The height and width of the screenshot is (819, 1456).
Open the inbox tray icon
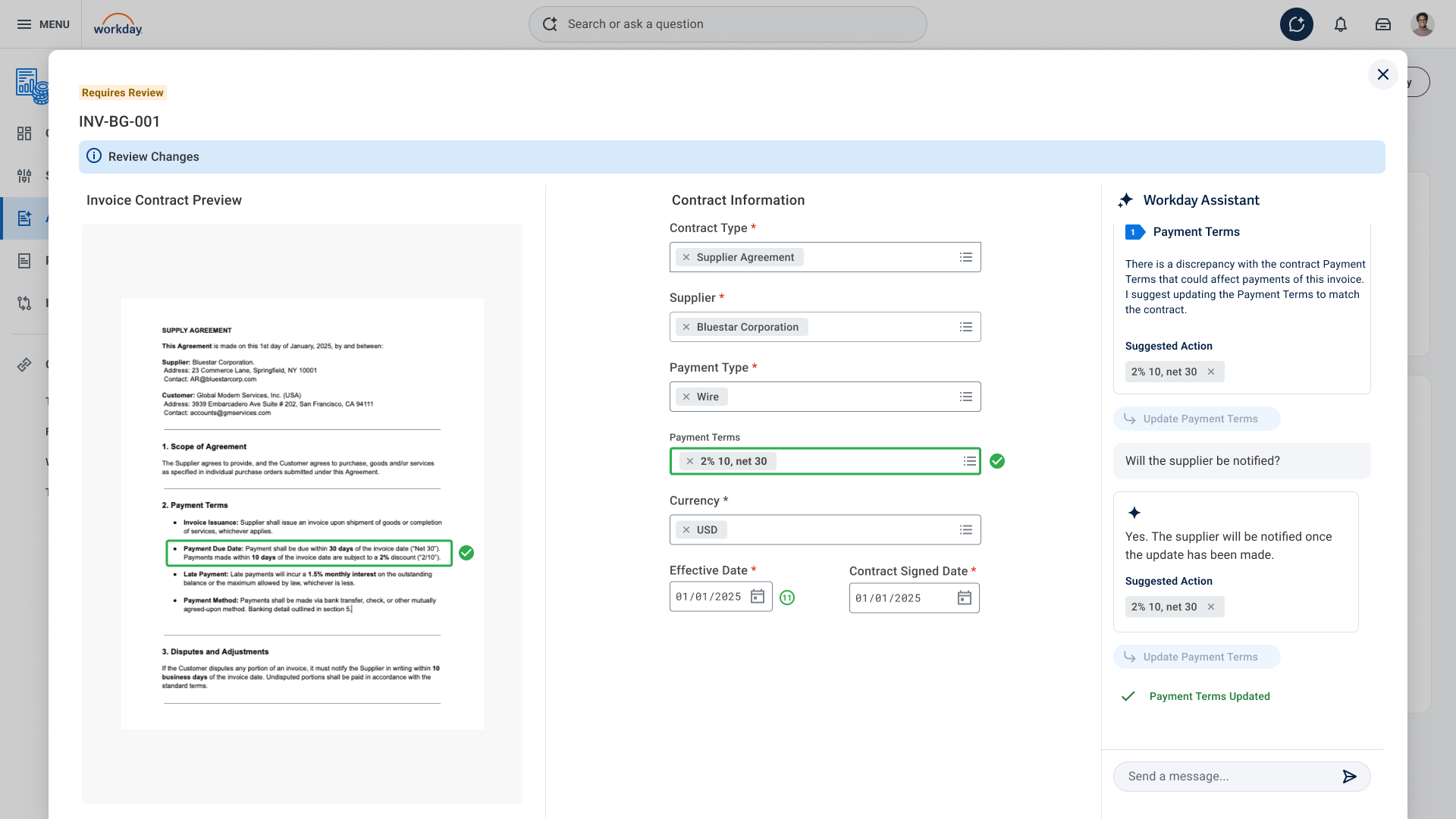1383,24
